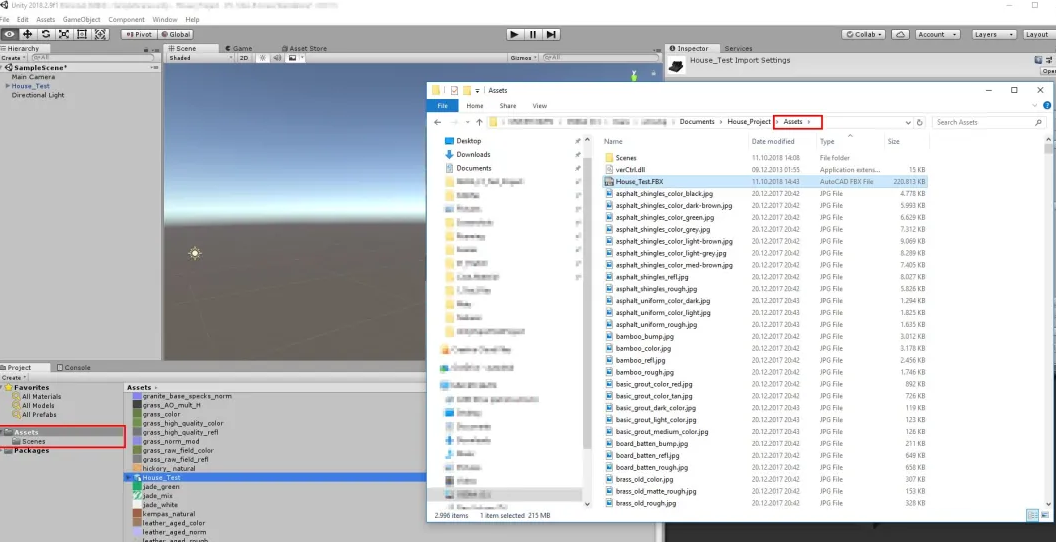The height and width of the screenshot is (542, 1056).
Task: Sort Explorer files by Date modified
Action: tap(773, 141)
